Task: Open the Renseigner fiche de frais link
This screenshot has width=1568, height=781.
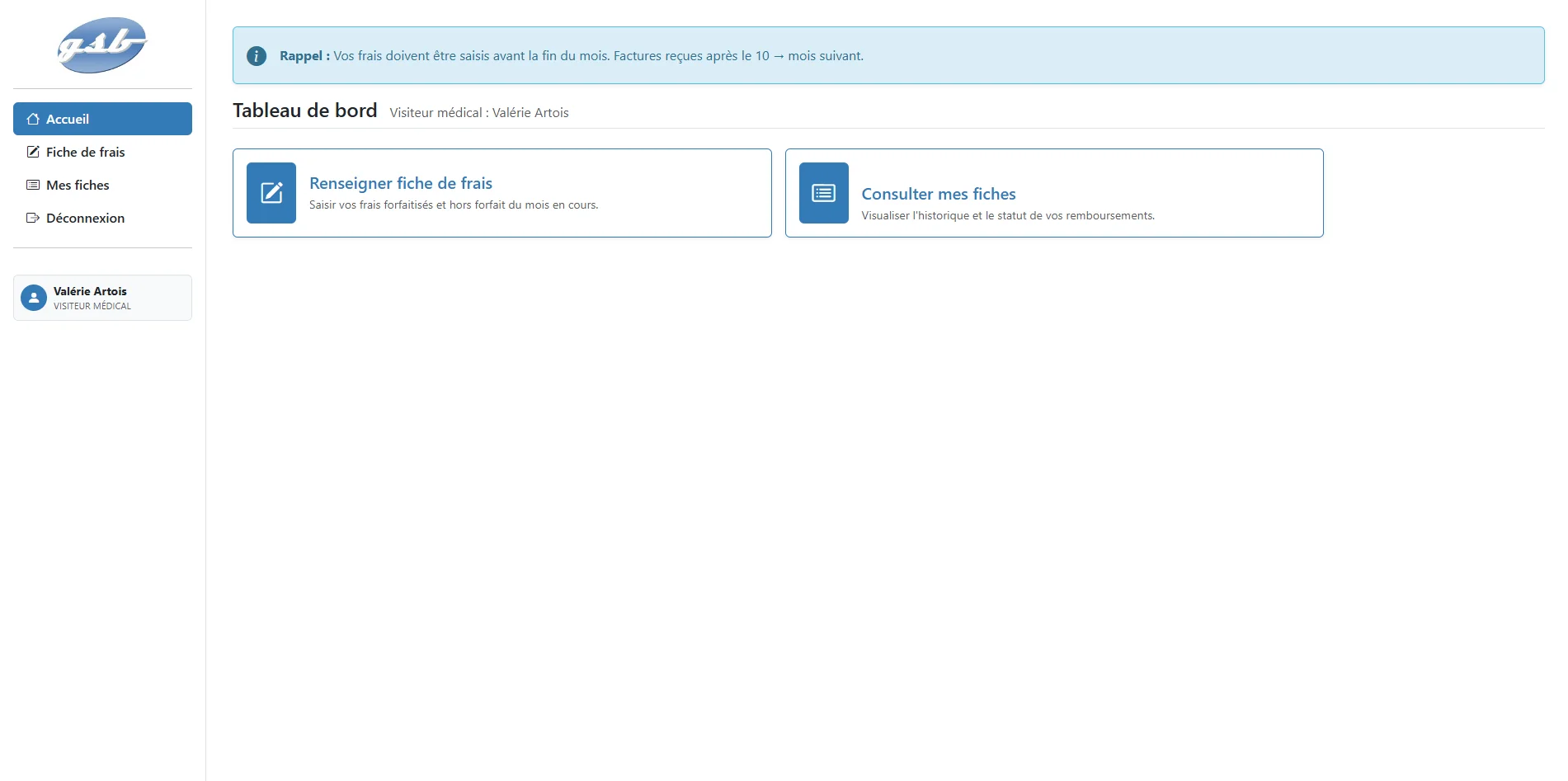Action: coord(401,183)
